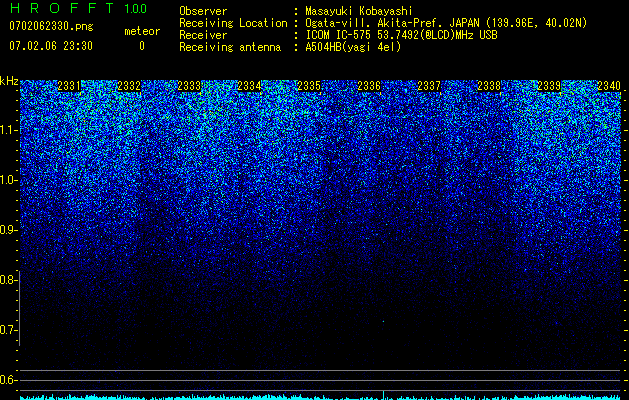Viewport: 629px width, 400px height.
Task: Click the Receiving antenna field label
Action: (x=230, y=47)
